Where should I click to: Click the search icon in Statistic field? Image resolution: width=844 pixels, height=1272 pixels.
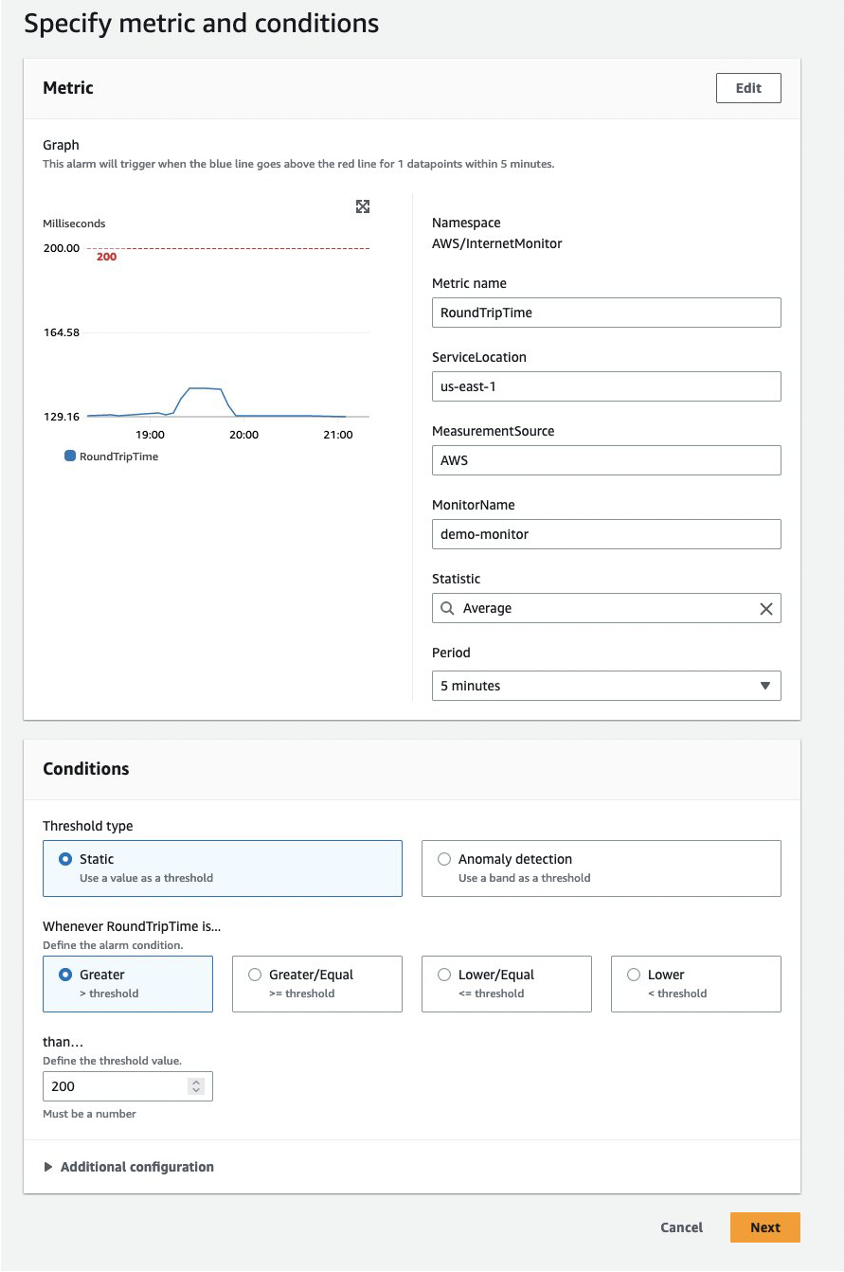tap(446, 609)
